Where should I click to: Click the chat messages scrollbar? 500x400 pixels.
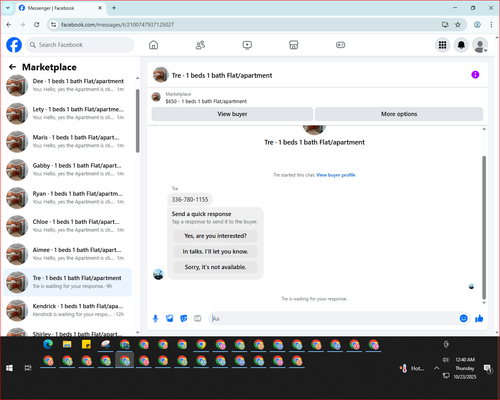tap(484, 228)
